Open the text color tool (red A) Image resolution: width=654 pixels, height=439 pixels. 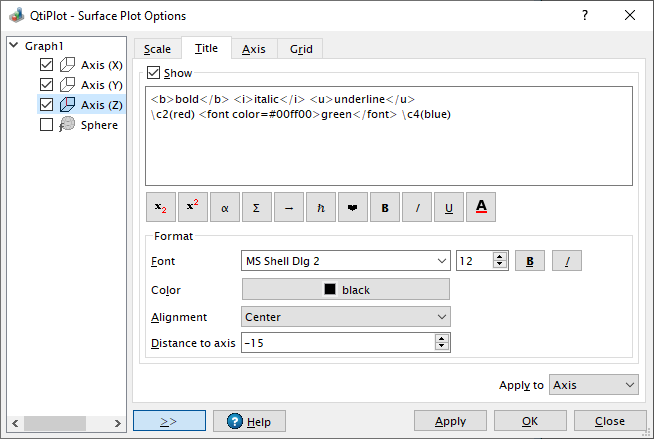pos(481,207)
